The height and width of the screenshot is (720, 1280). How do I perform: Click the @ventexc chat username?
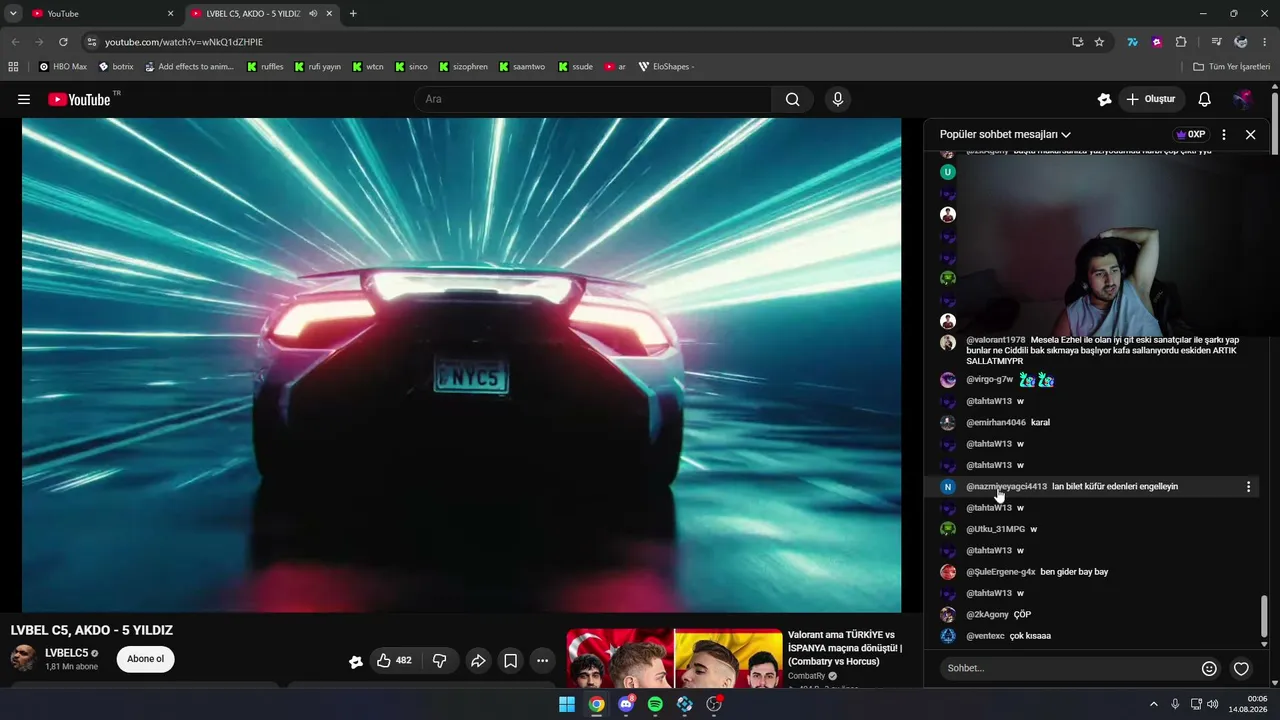(985, 636)
